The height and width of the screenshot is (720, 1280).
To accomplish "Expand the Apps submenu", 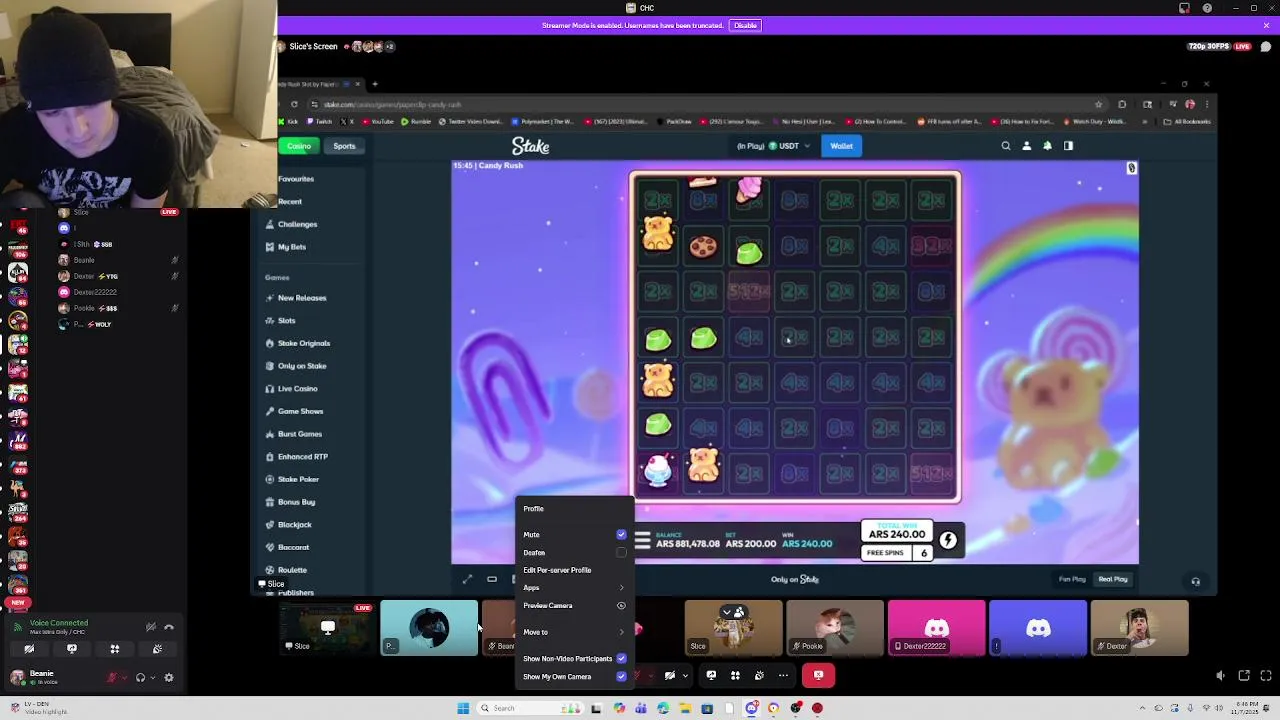I will point(574,588).
